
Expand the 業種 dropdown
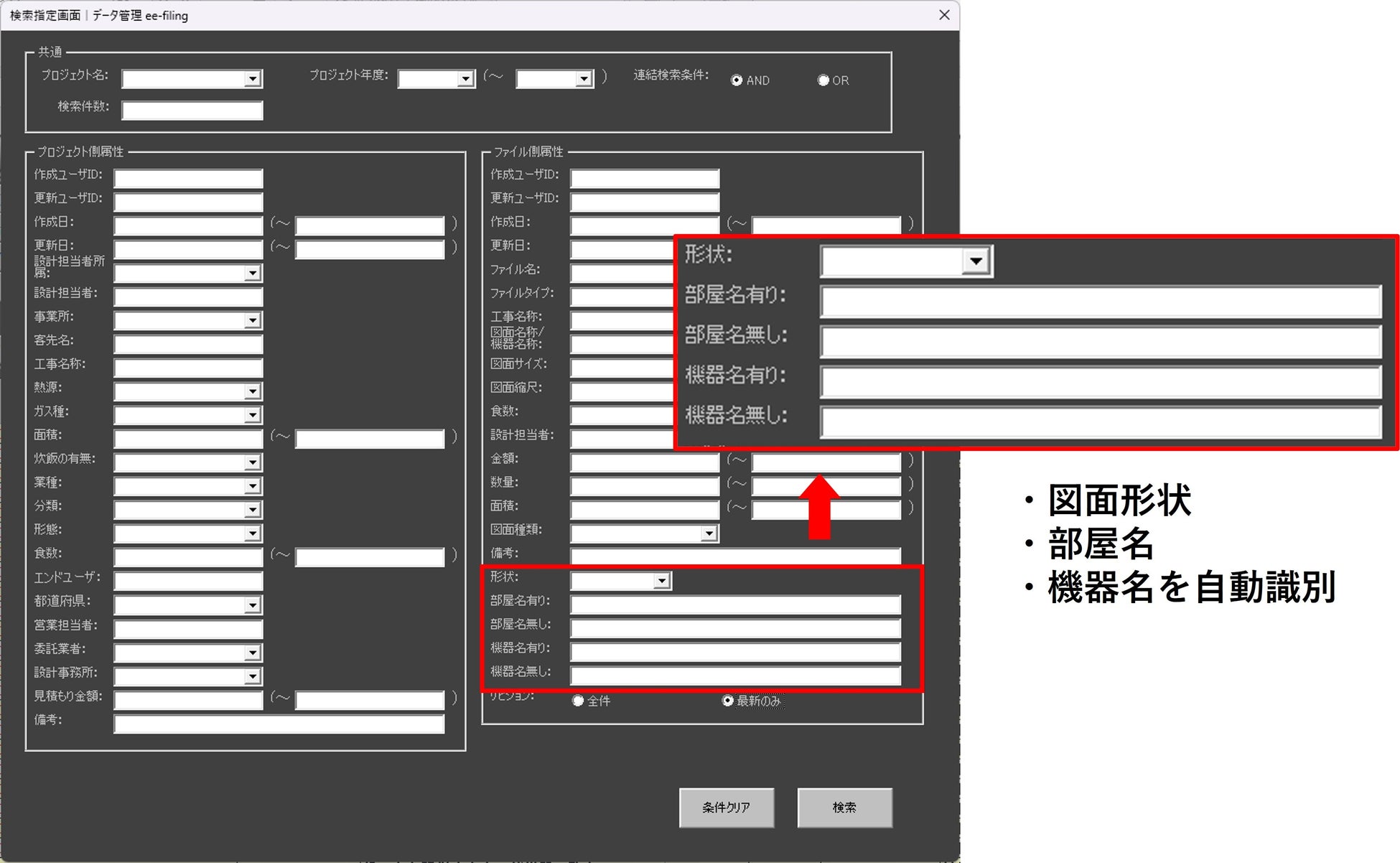tap(252, 486)
